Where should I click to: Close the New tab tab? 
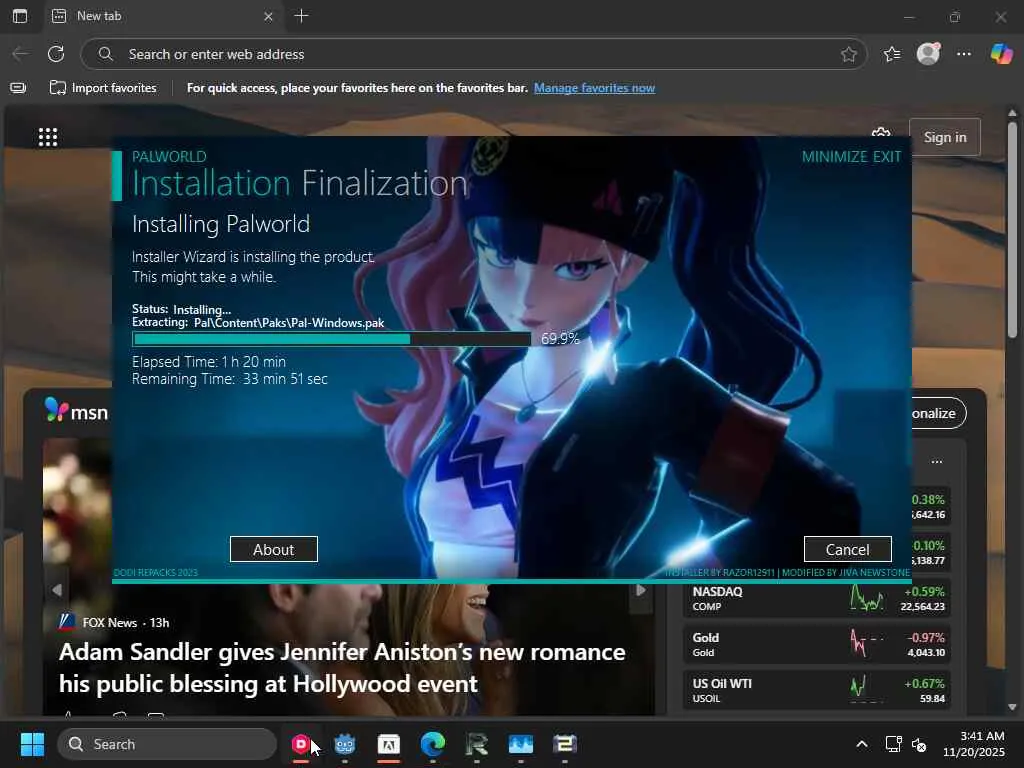268,16
